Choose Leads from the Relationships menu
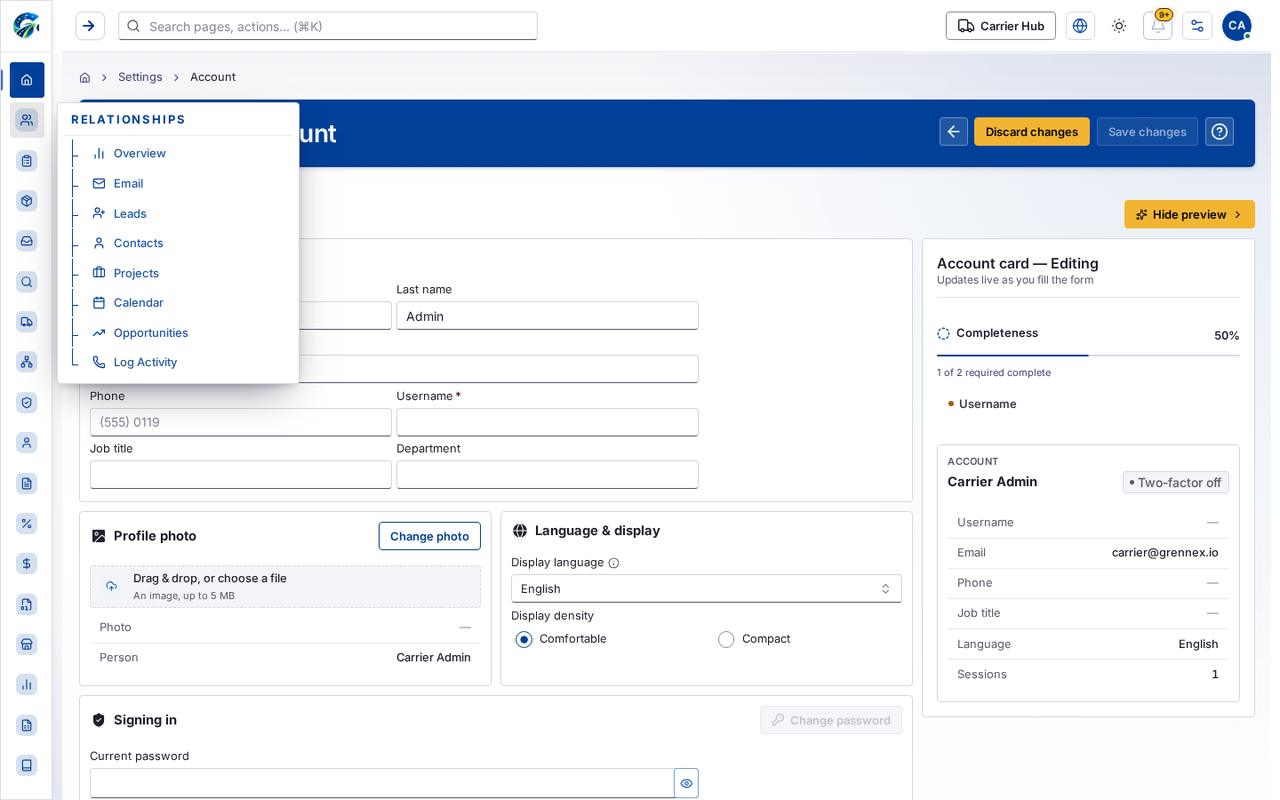 point(130,214)
